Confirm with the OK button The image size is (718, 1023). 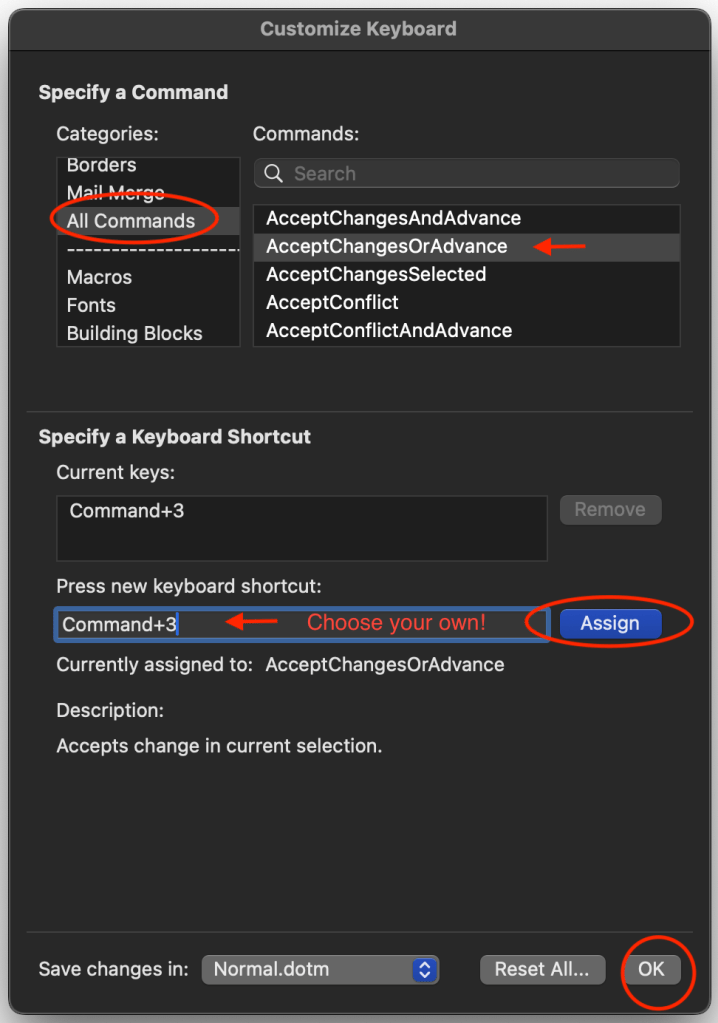651,969
